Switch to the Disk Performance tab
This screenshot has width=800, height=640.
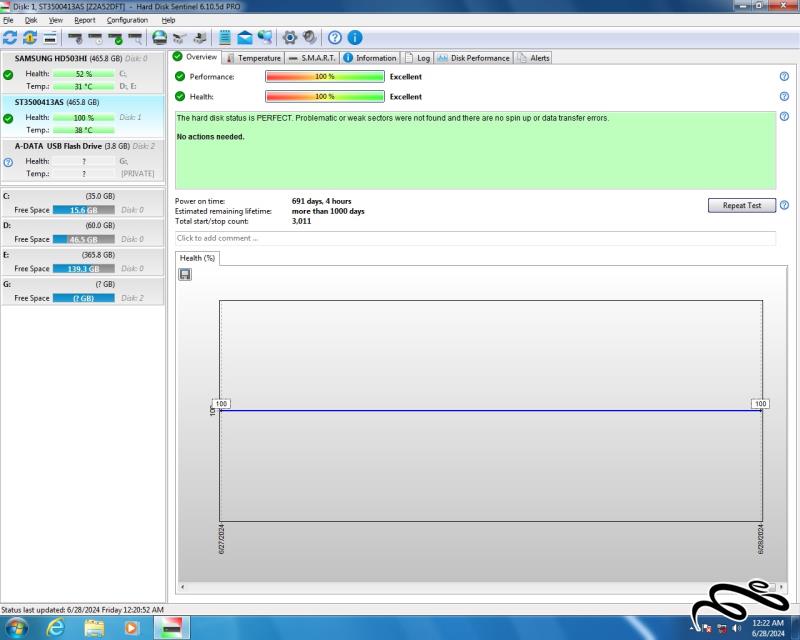[x=473, y=58]
